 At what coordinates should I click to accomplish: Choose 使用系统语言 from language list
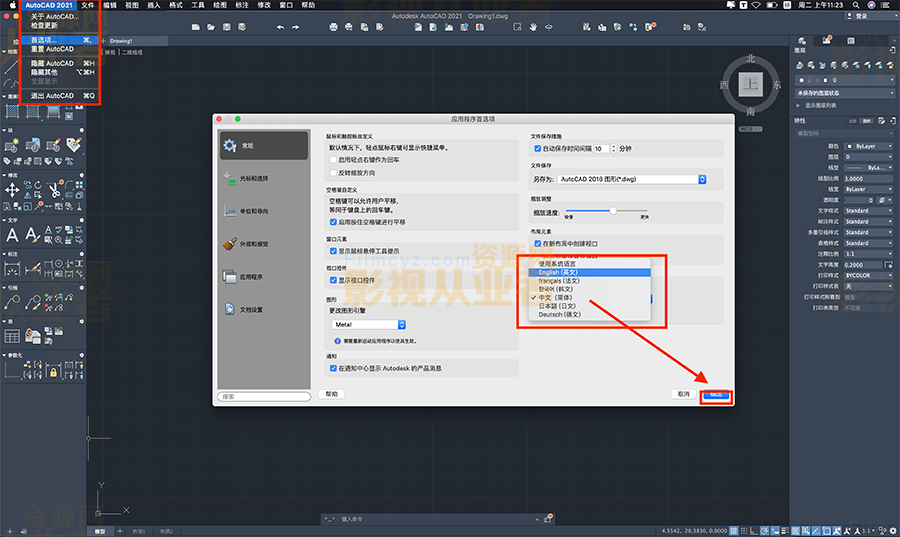coord(589,264)
